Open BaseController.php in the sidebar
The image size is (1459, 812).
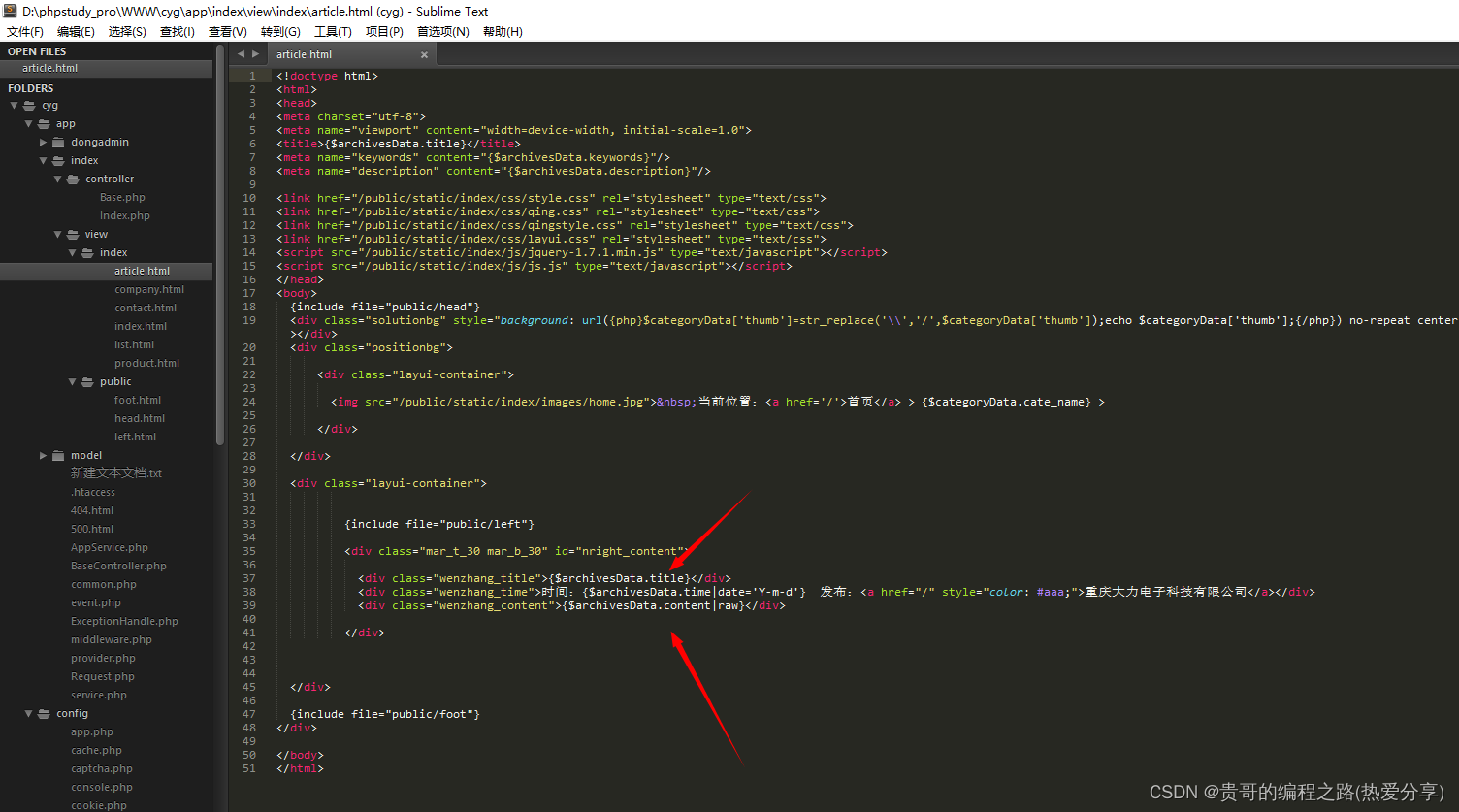click(x=118, y=566)
